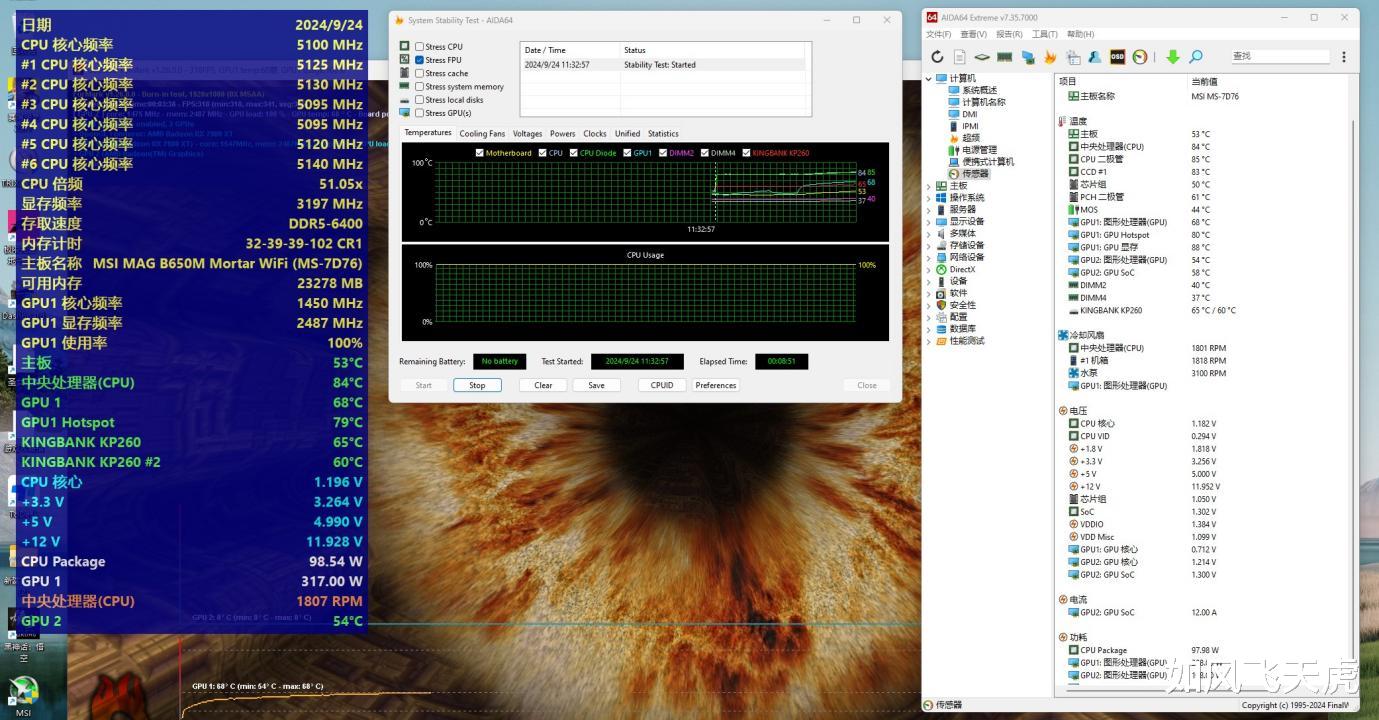This screenshot has width=1379, height=720.
Task: Click the magnifier search icon on toolbar
Action: [1196, 57]
